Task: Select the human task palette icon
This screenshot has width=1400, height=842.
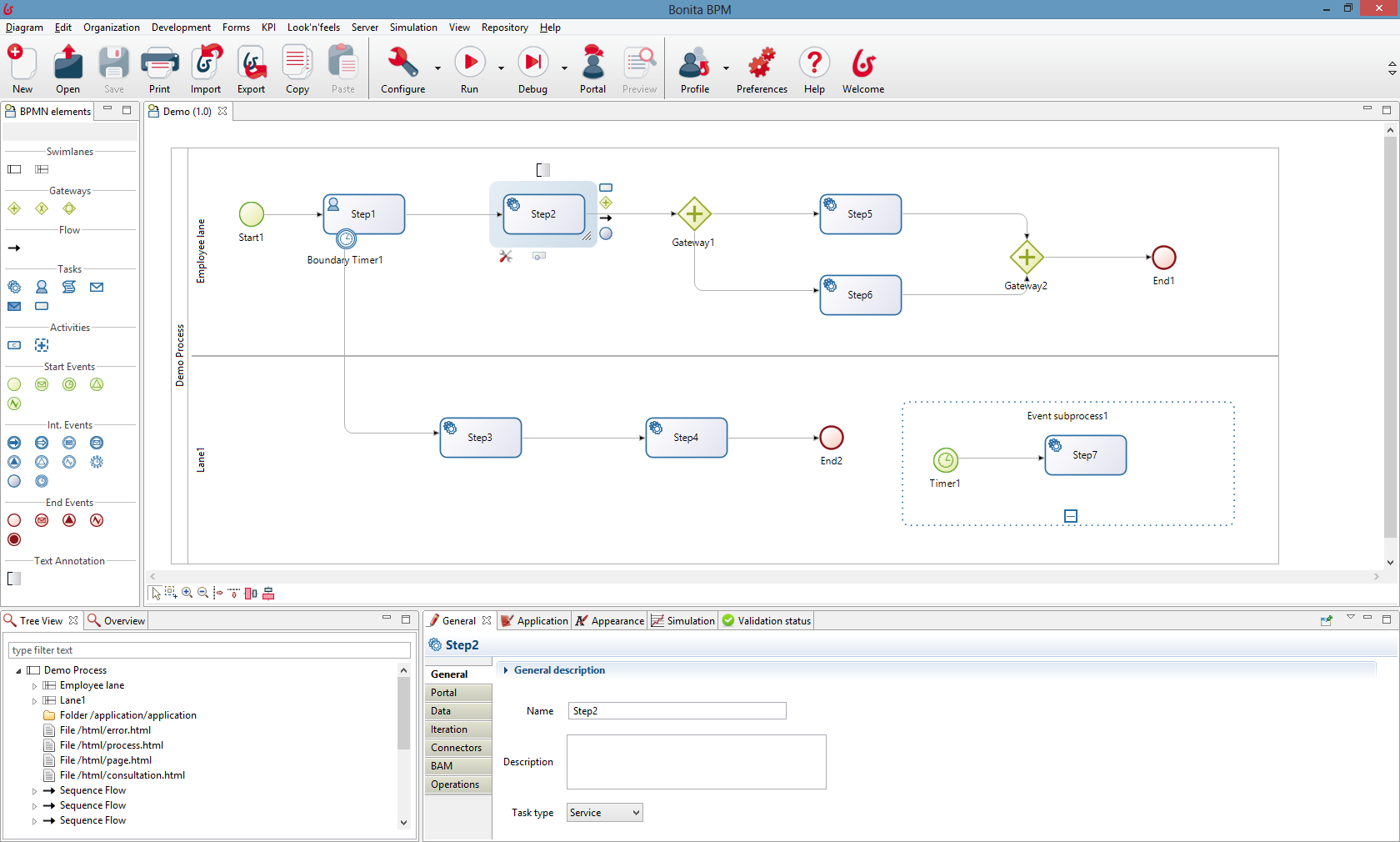Action: pyautogui.click(x=42, y=287)
